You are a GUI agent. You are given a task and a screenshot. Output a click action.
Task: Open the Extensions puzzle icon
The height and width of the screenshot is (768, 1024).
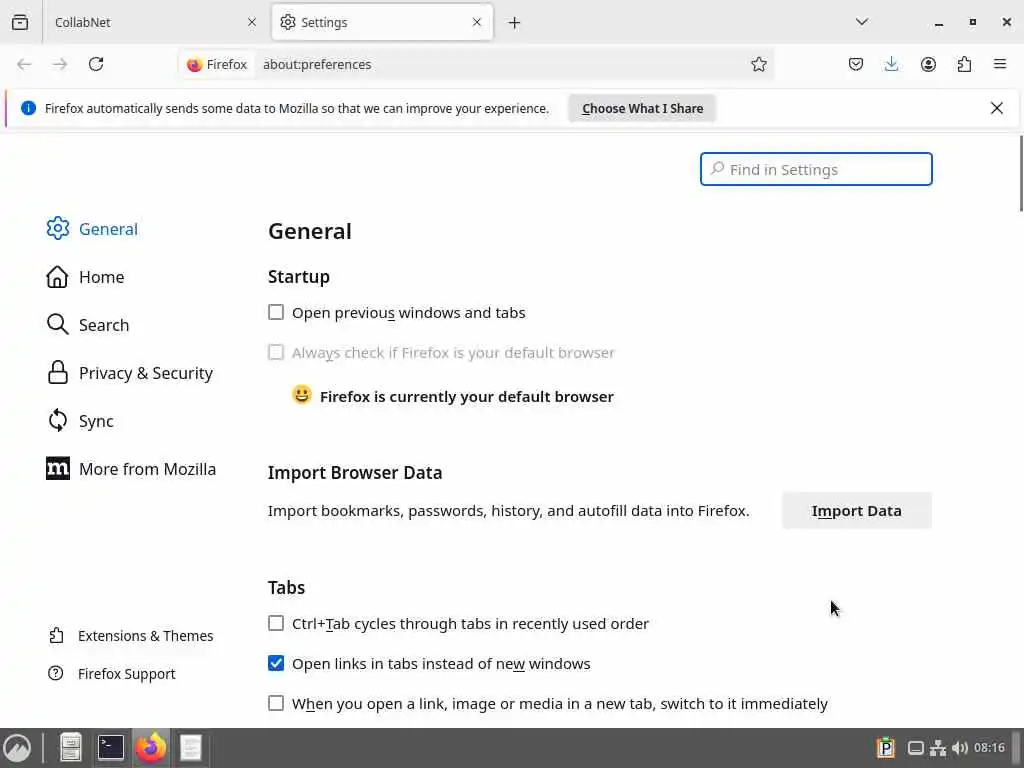tap(964, 64)
